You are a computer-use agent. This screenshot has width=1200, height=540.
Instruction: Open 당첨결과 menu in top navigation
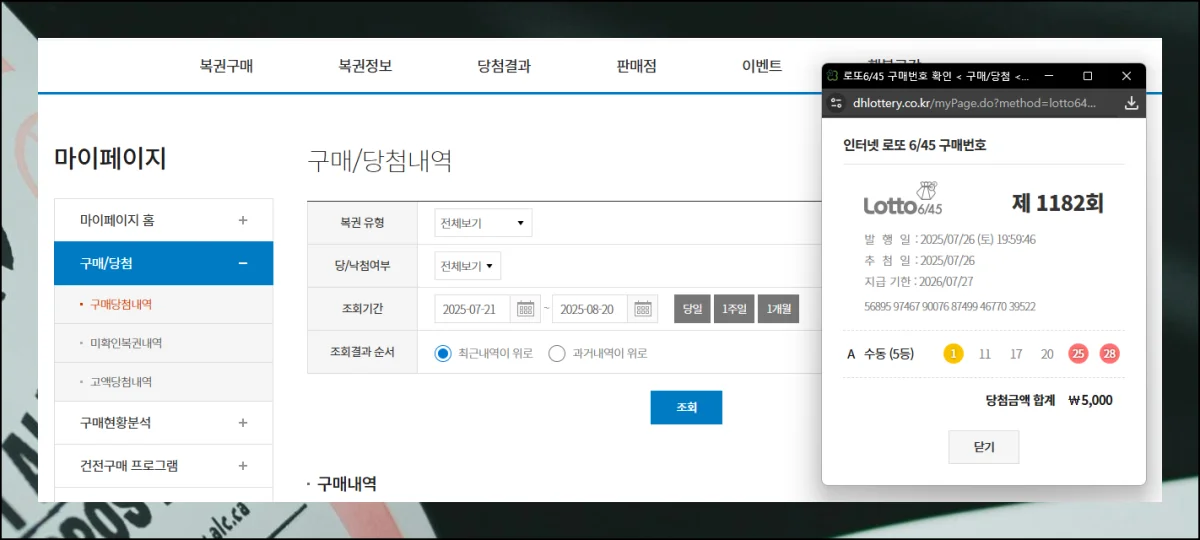click(x=504, y=67)
